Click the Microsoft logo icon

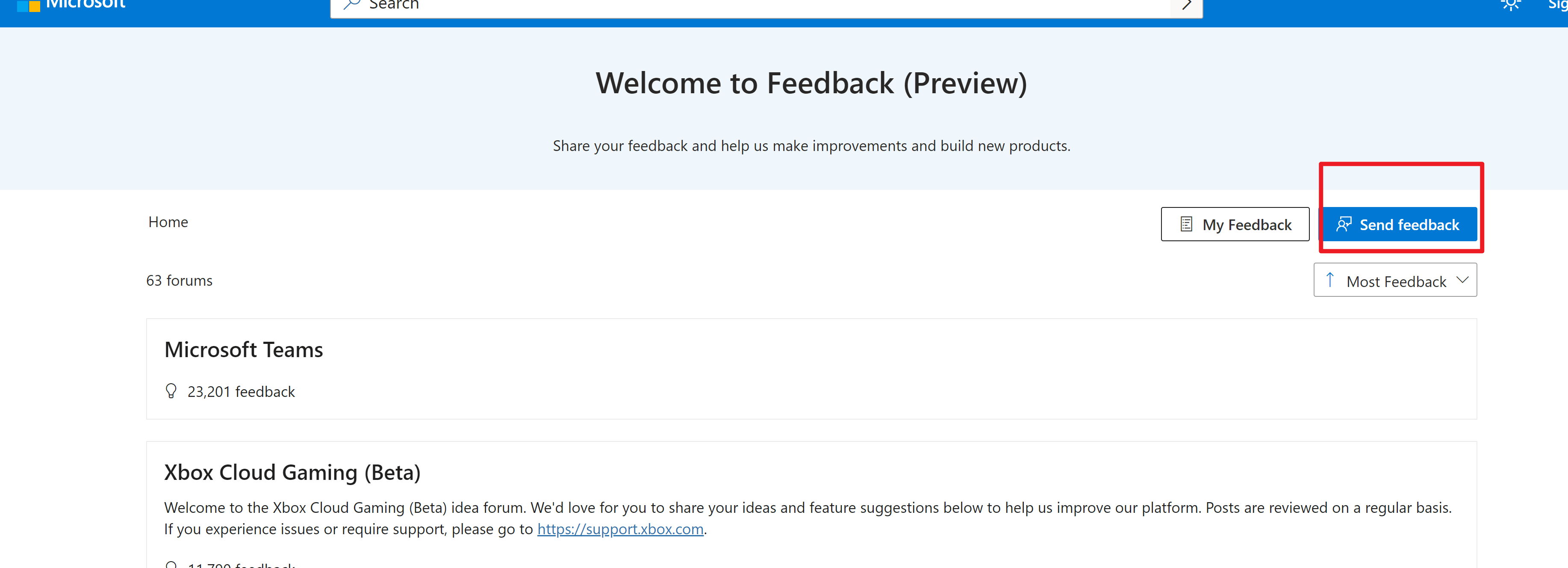point(28,5)
